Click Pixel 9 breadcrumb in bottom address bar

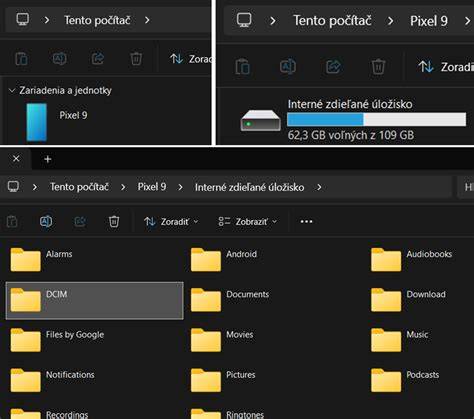pyautogui.click(x=152, y=187)
